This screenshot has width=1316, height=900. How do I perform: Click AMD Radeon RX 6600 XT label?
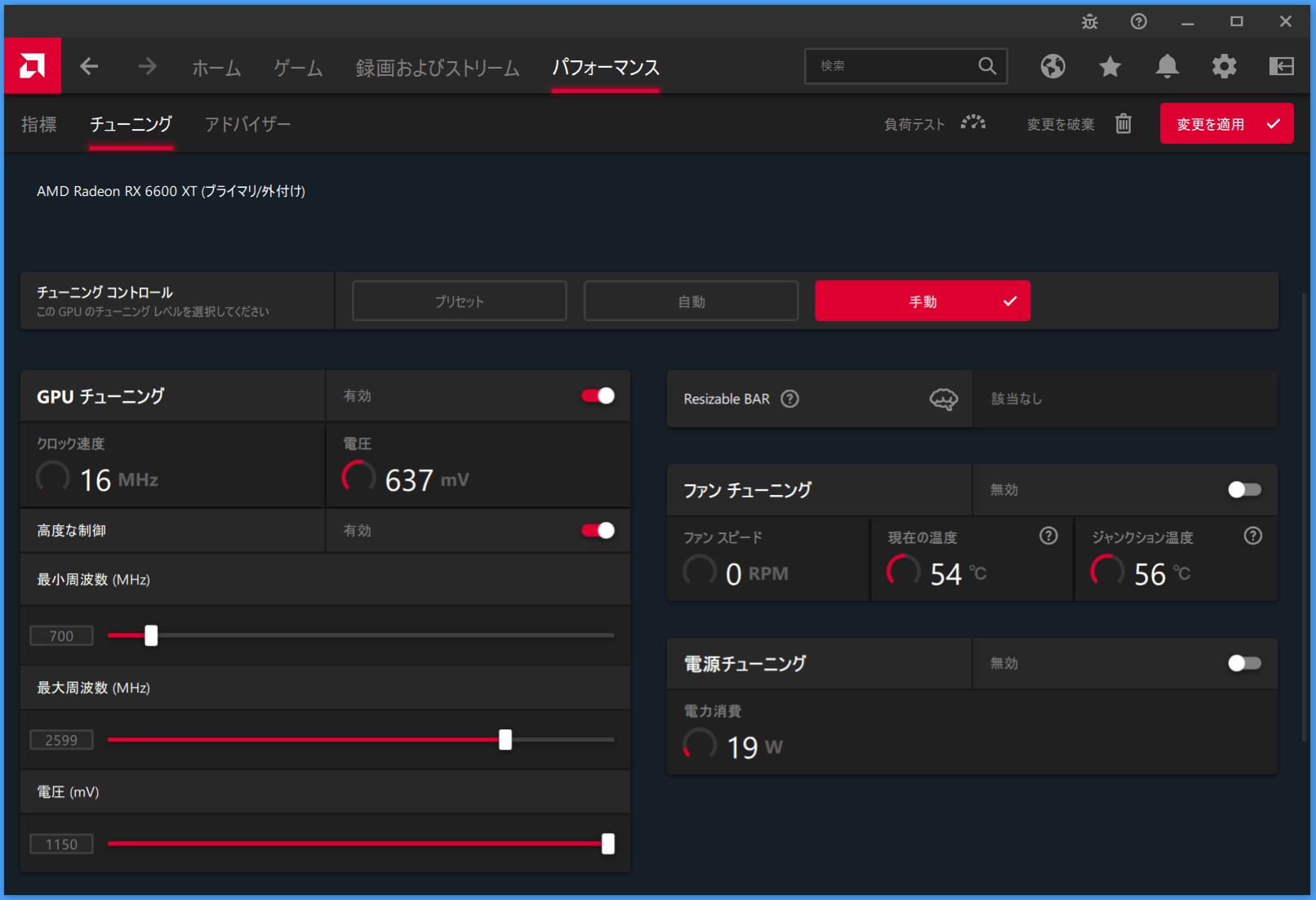pyautogui.click(x=171, y=191)
